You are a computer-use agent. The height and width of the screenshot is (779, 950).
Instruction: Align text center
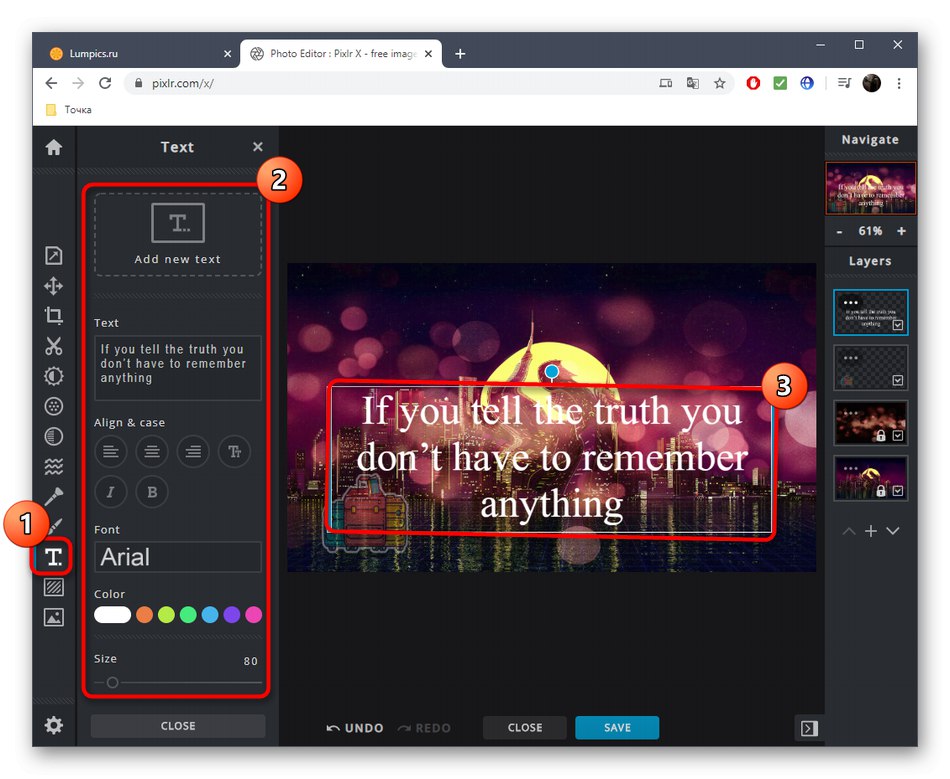(151, 451)
